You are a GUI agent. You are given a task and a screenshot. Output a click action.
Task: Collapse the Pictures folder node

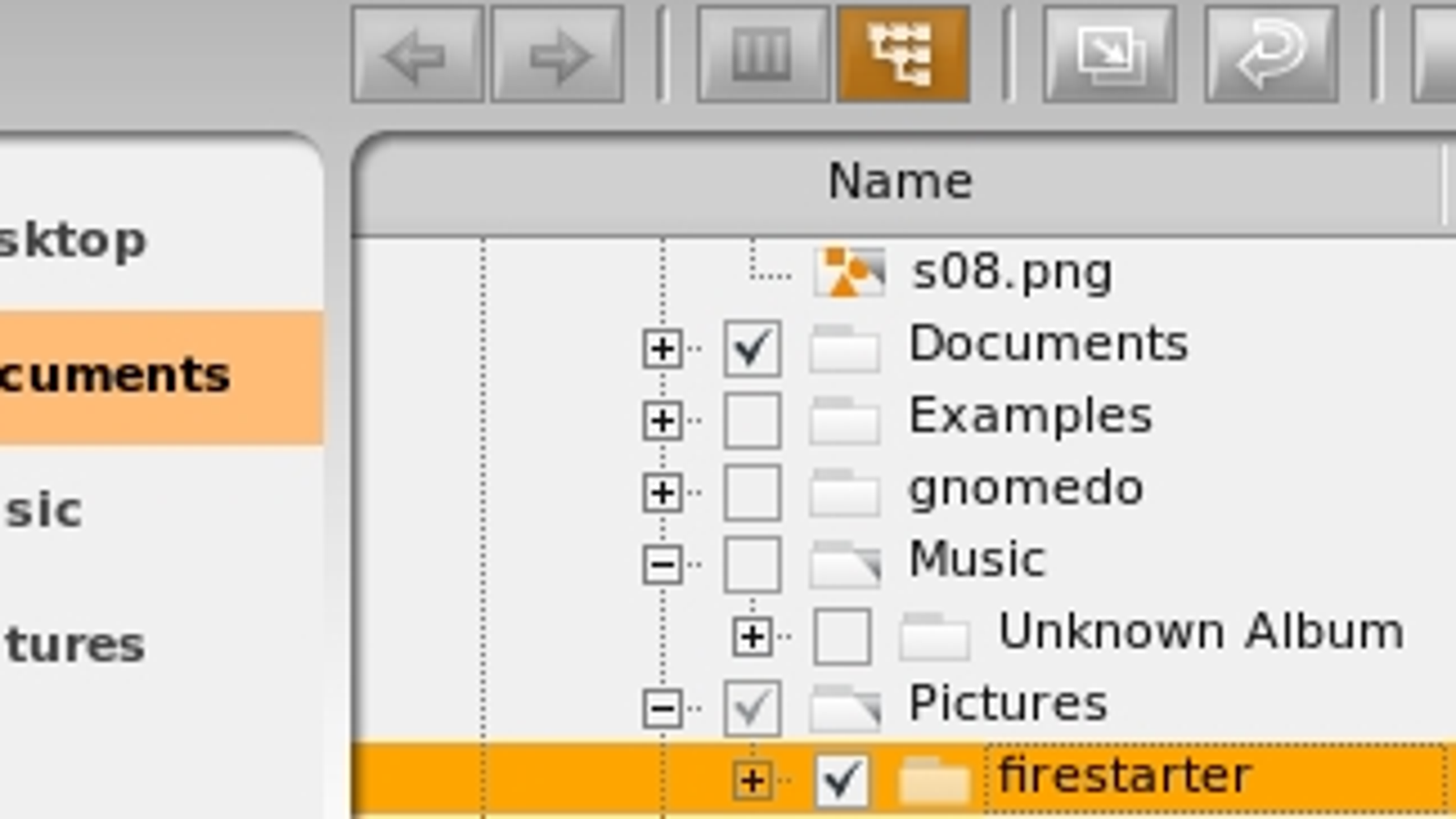point(662,708)
